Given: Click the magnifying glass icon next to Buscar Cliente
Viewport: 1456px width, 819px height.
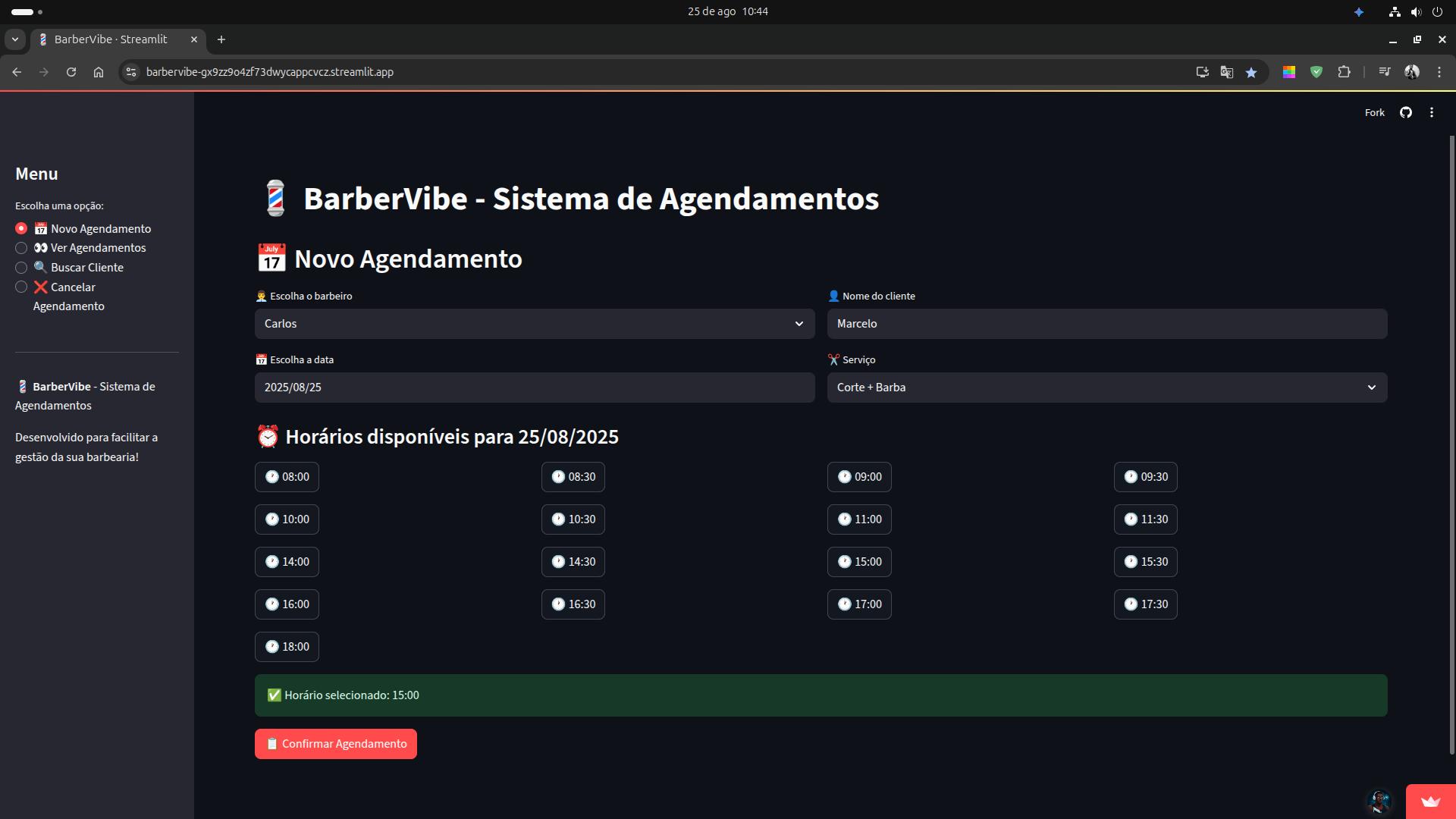Looking at the screenshot, I should tap(39, 267).
